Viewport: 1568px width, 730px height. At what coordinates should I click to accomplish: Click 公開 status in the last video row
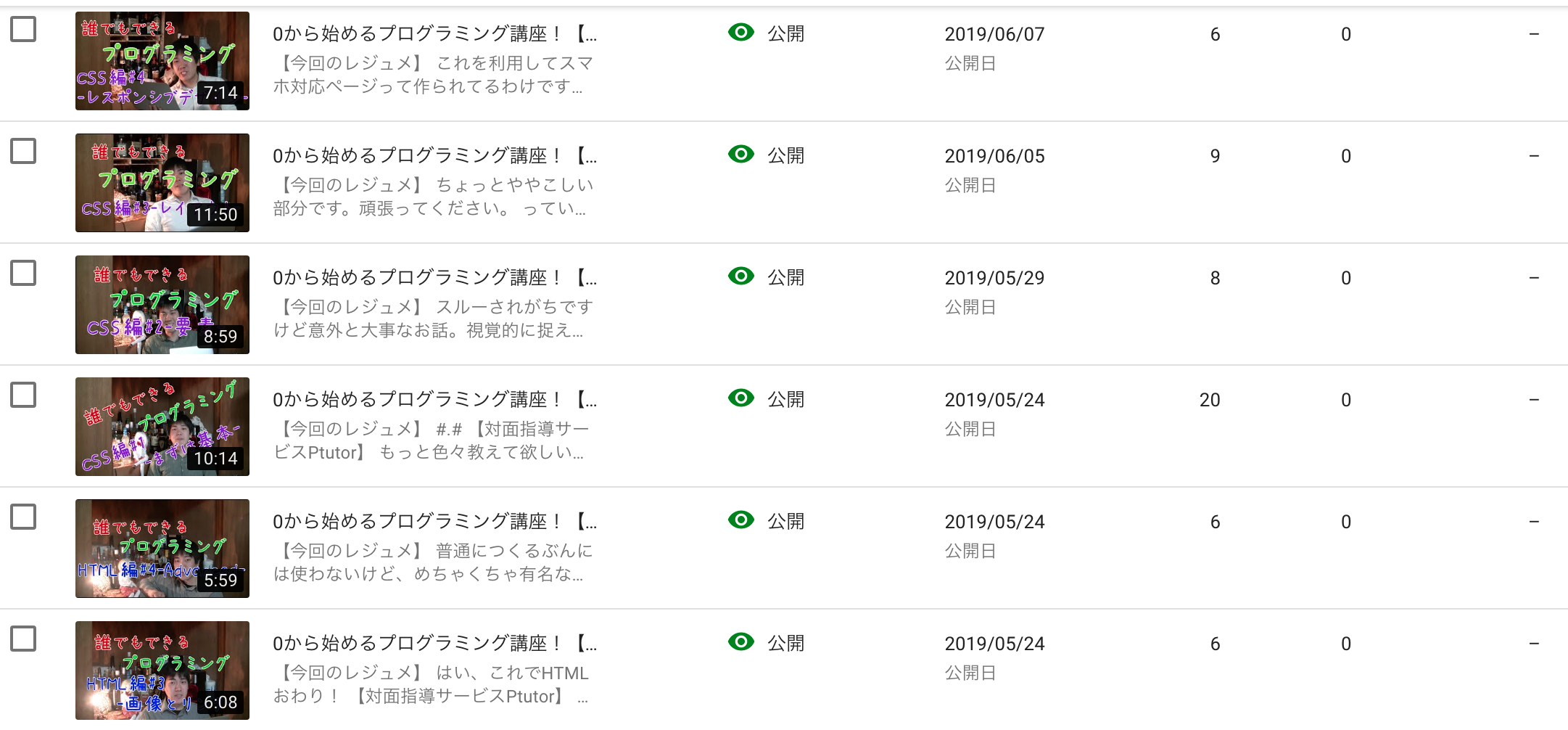point(785,644)
